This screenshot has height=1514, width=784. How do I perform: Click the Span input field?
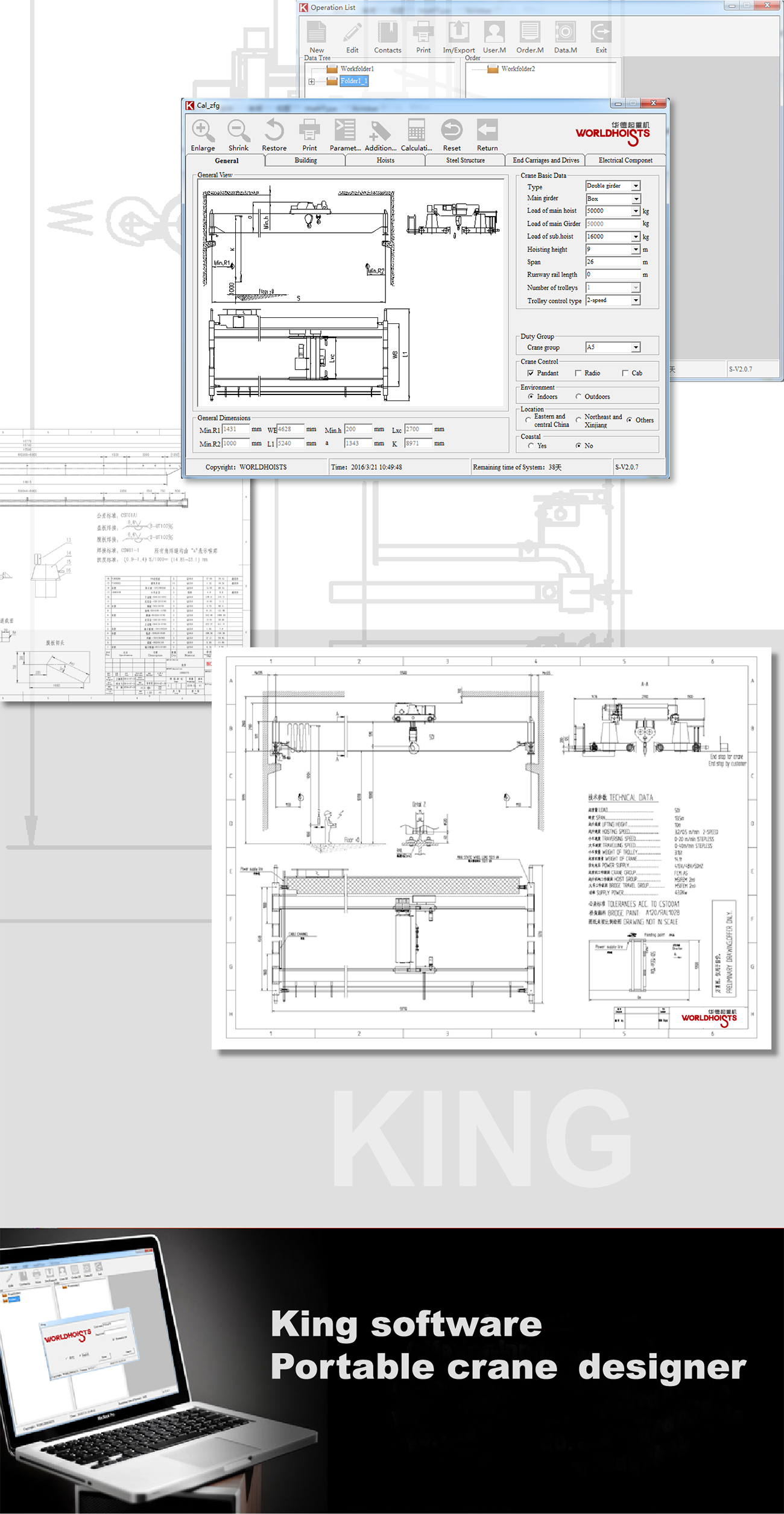pyautogui.click(x=613, y=262)
